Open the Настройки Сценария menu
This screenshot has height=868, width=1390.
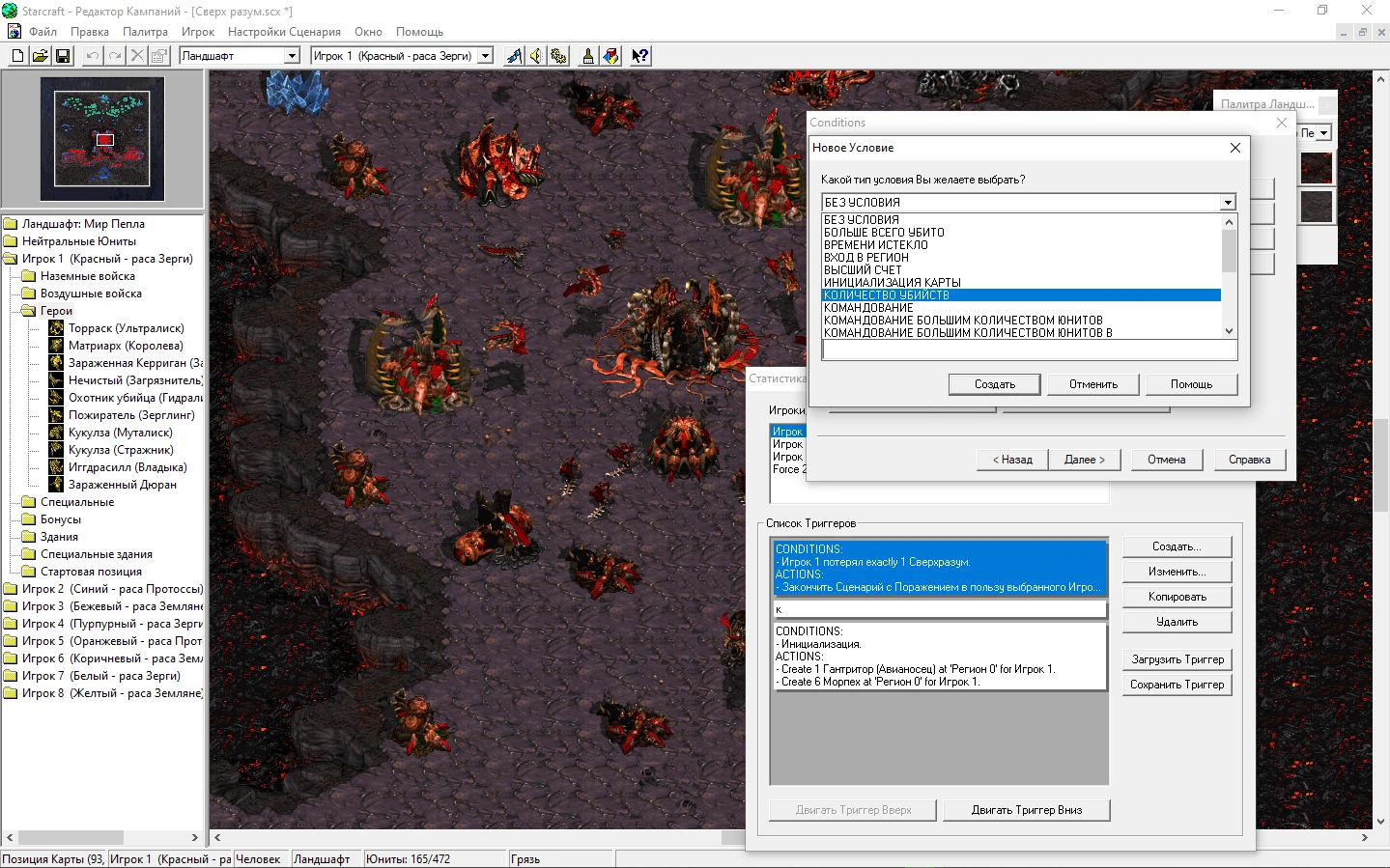coord(284,31)
